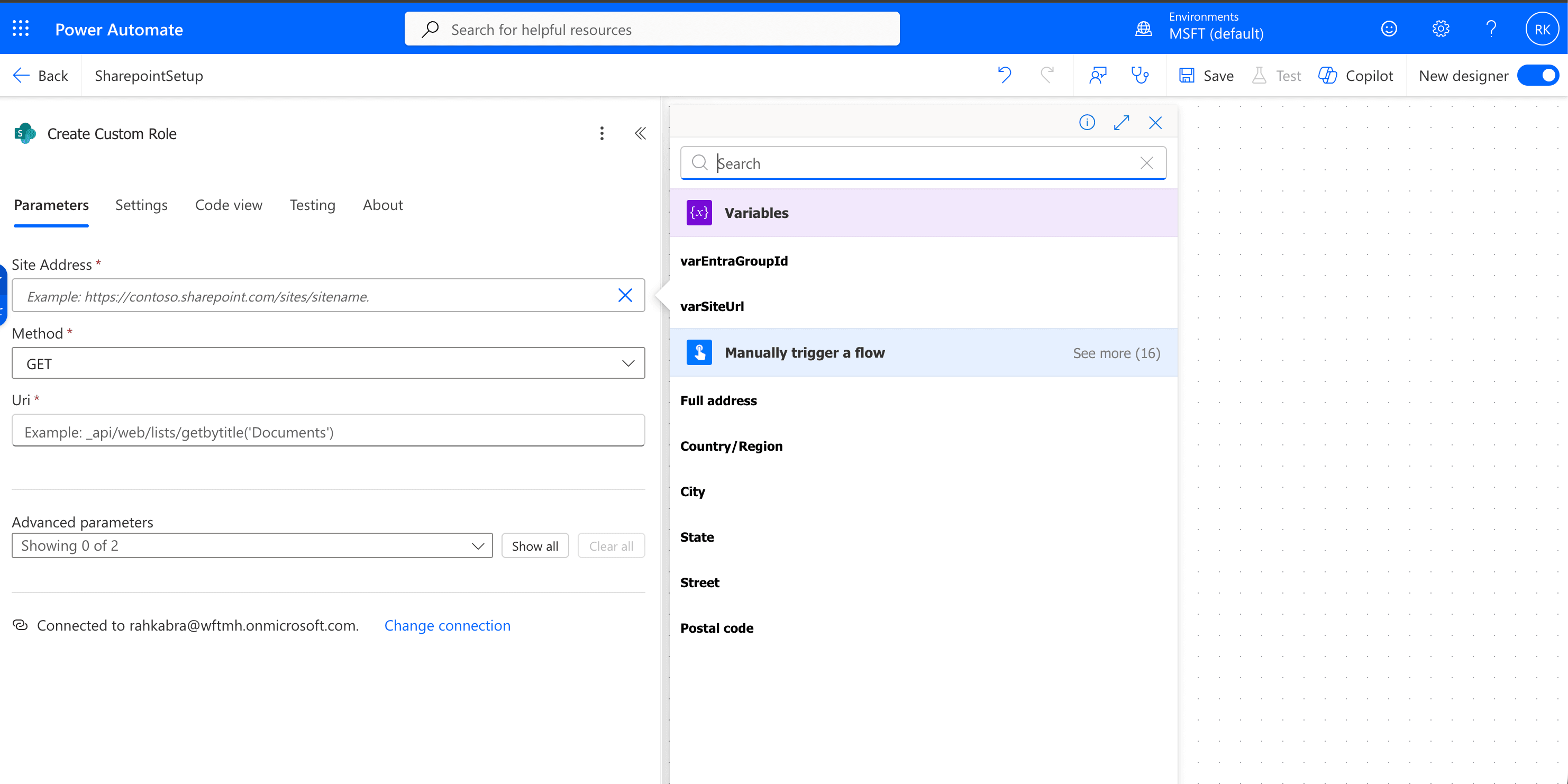Close the dynamic content popup
This screenshot has width=1568, height=784.
pos(1155,122)
